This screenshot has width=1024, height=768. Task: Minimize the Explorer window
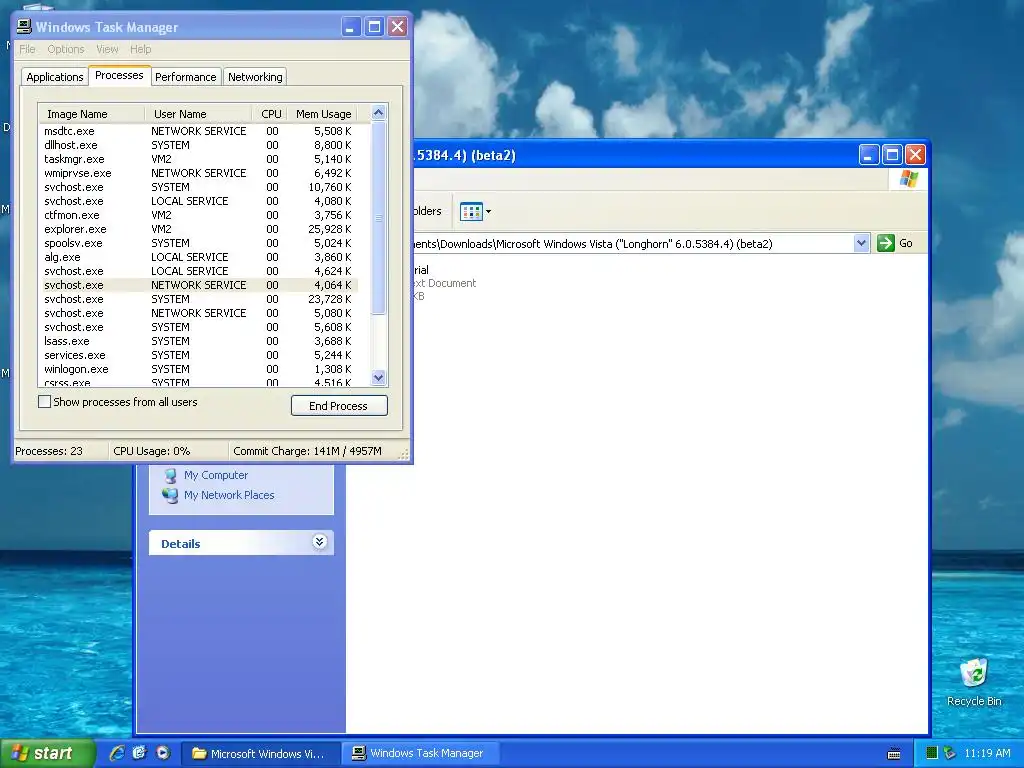click(868, 155)
